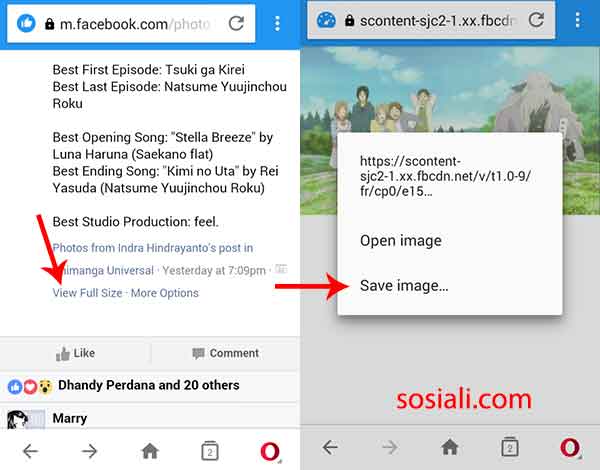Open tabs switcher in left browser

[x=210, y=451]
